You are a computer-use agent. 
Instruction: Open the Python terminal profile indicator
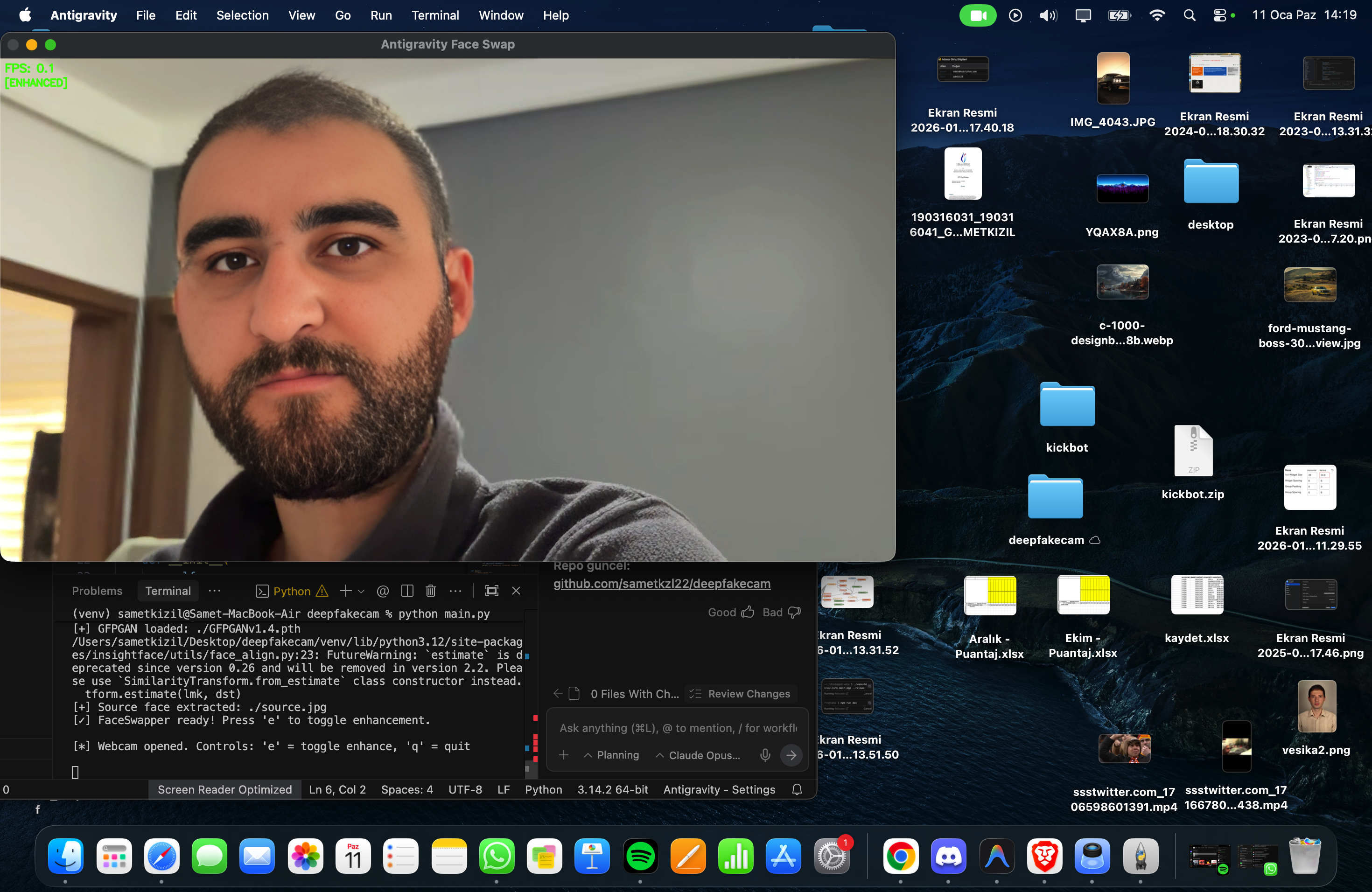(292, 591)
